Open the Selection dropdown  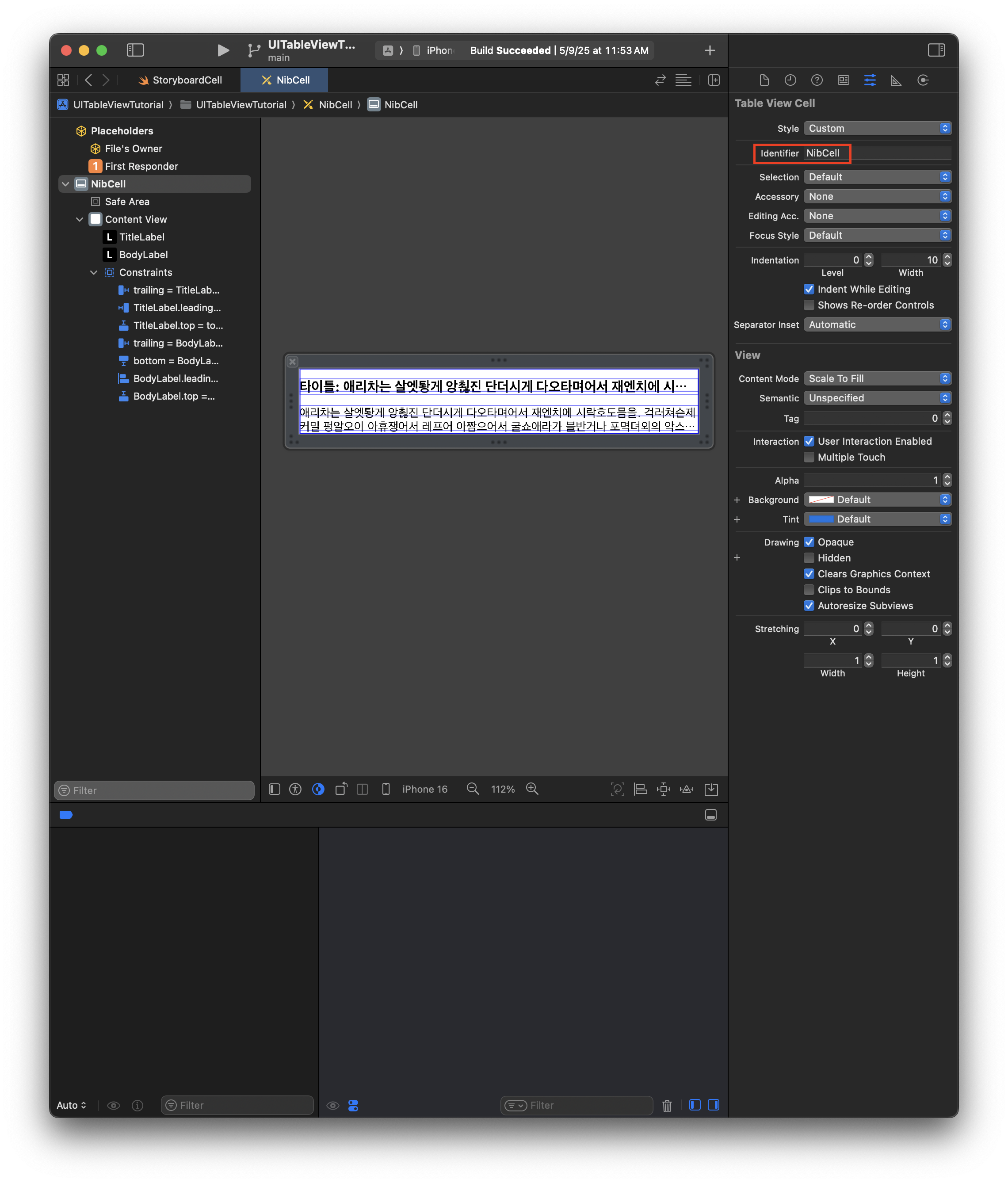point(877,177)
